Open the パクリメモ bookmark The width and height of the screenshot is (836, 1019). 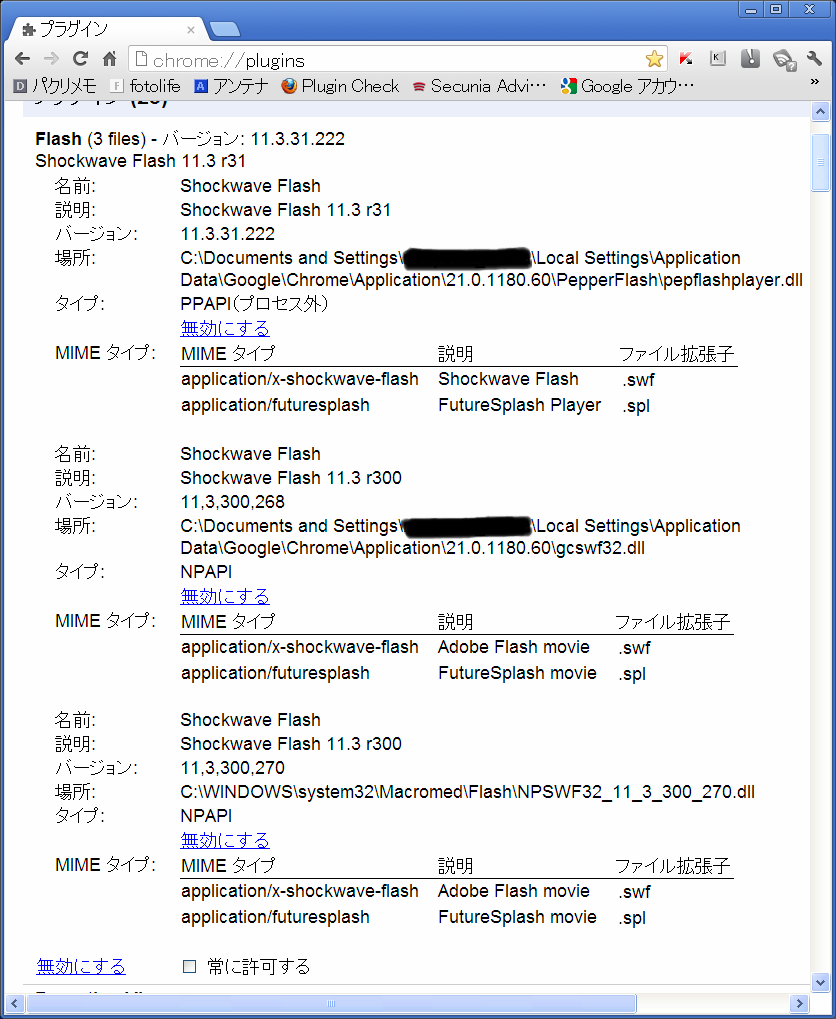55,86
